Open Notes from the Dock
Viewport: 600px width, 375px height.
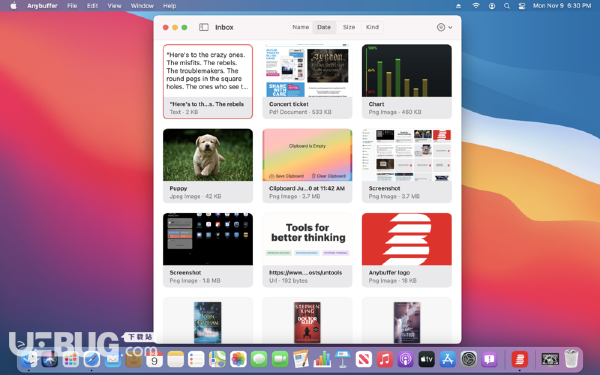[x=175, y=359]
